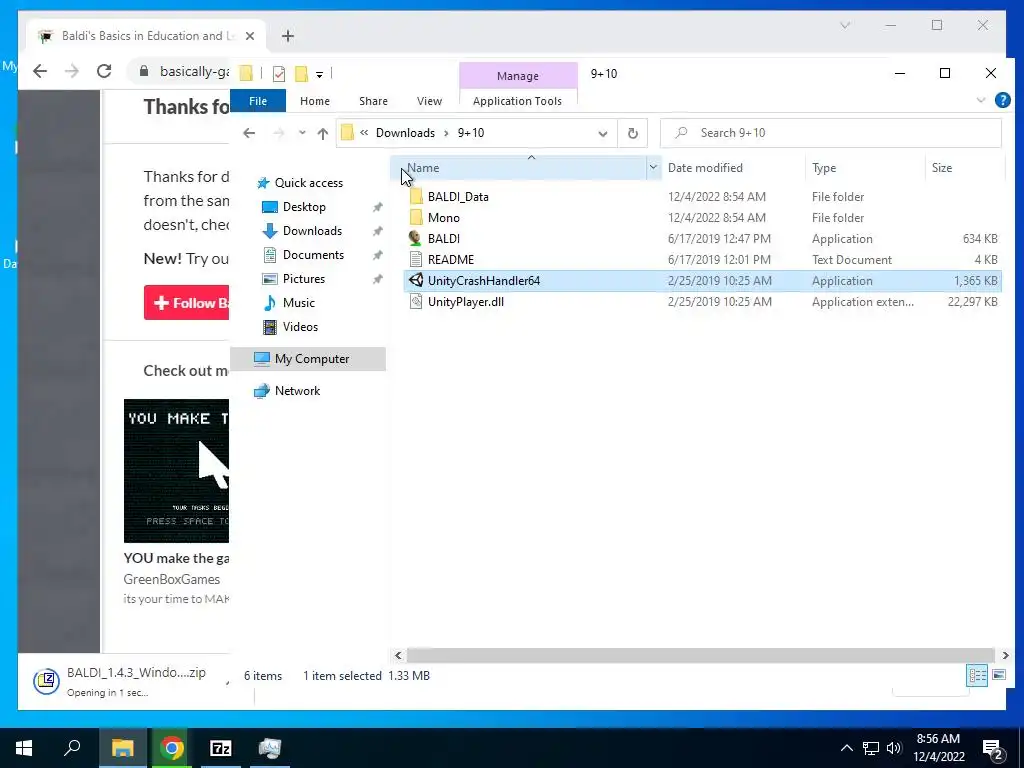This screenshot has width=1024, height=768.
Task: Open Downloads in Quick access
Action: [312, 231]
